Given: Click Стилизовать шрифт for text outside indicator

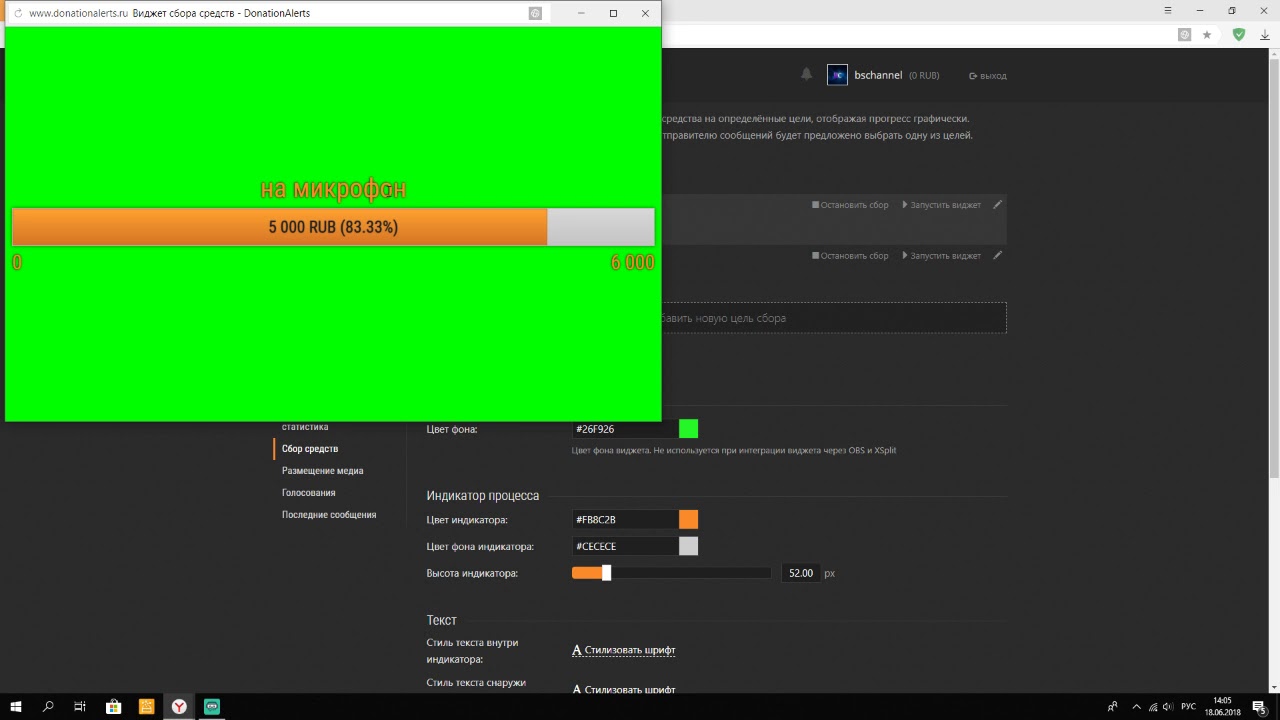Looking at the screenshot, I should click(623, 690).
